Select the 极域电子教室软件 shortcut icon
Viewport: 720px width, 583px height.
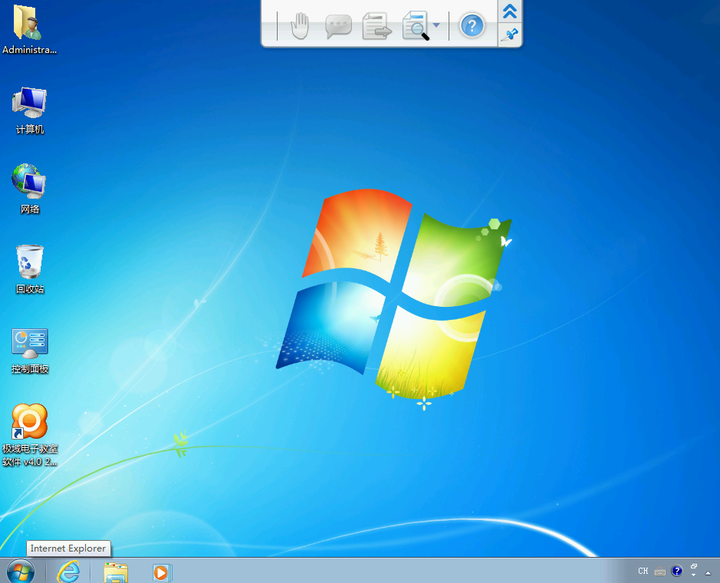point(29,435)
